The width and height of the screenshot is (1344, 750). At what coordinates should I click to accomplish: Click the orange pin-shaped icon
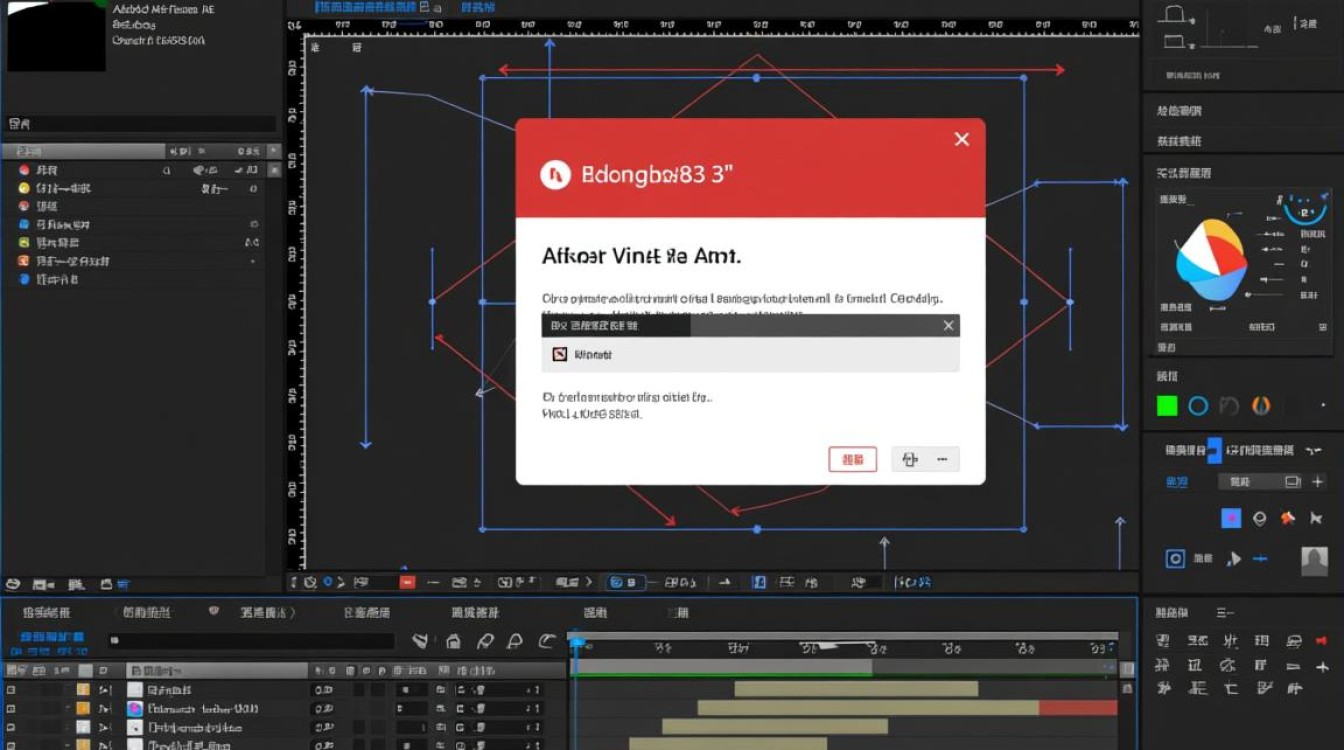pos(1288,518)
